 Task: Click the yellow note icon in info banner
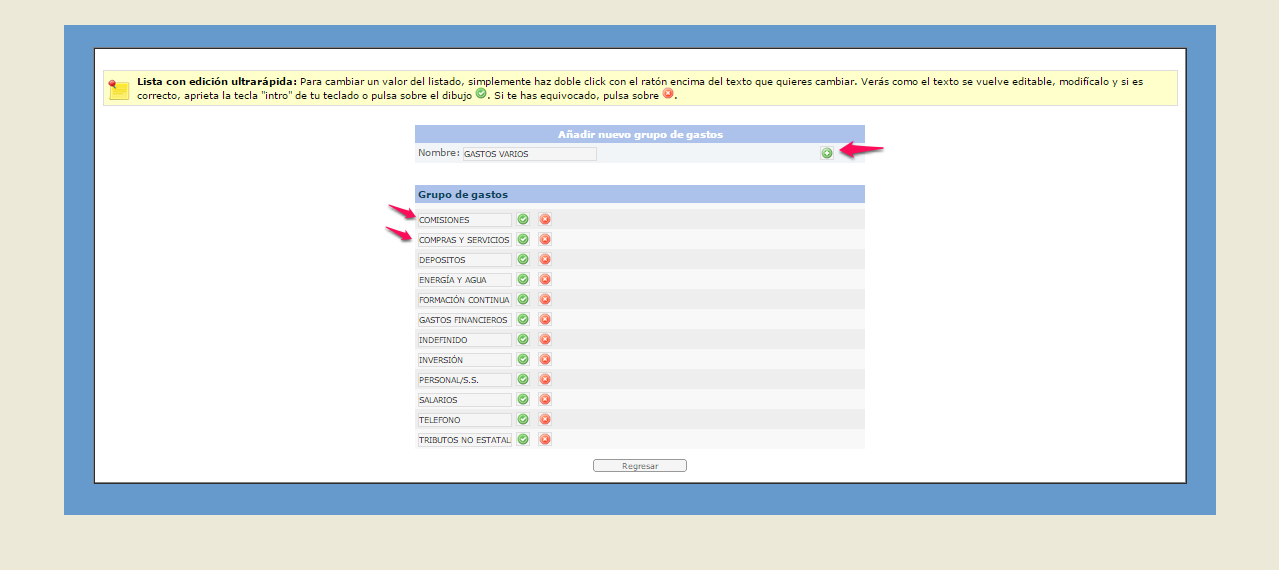[x=119, y=88]
